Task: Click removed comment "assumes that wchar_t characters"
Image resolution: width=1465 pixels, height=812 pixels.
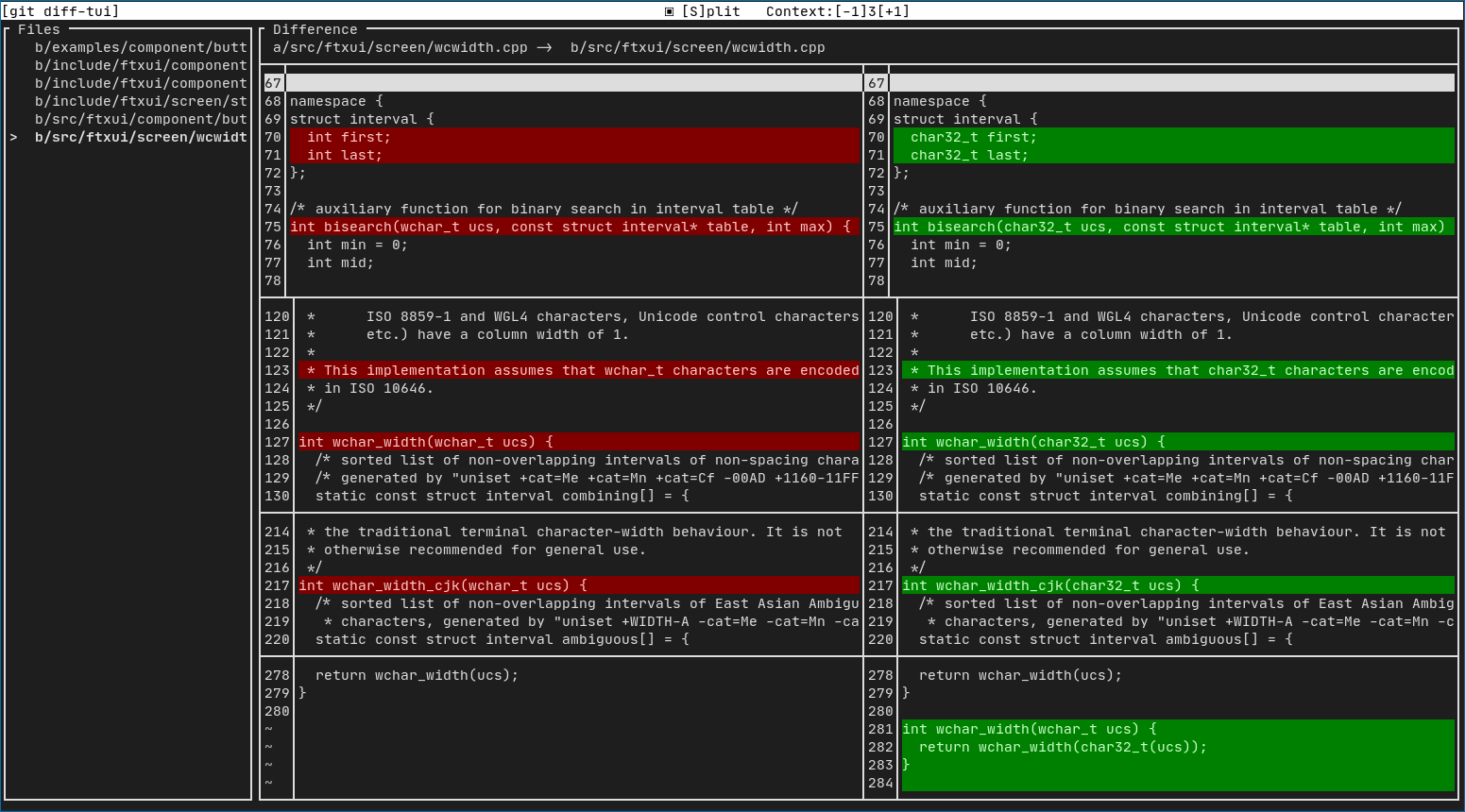Action: pos(579,370)
